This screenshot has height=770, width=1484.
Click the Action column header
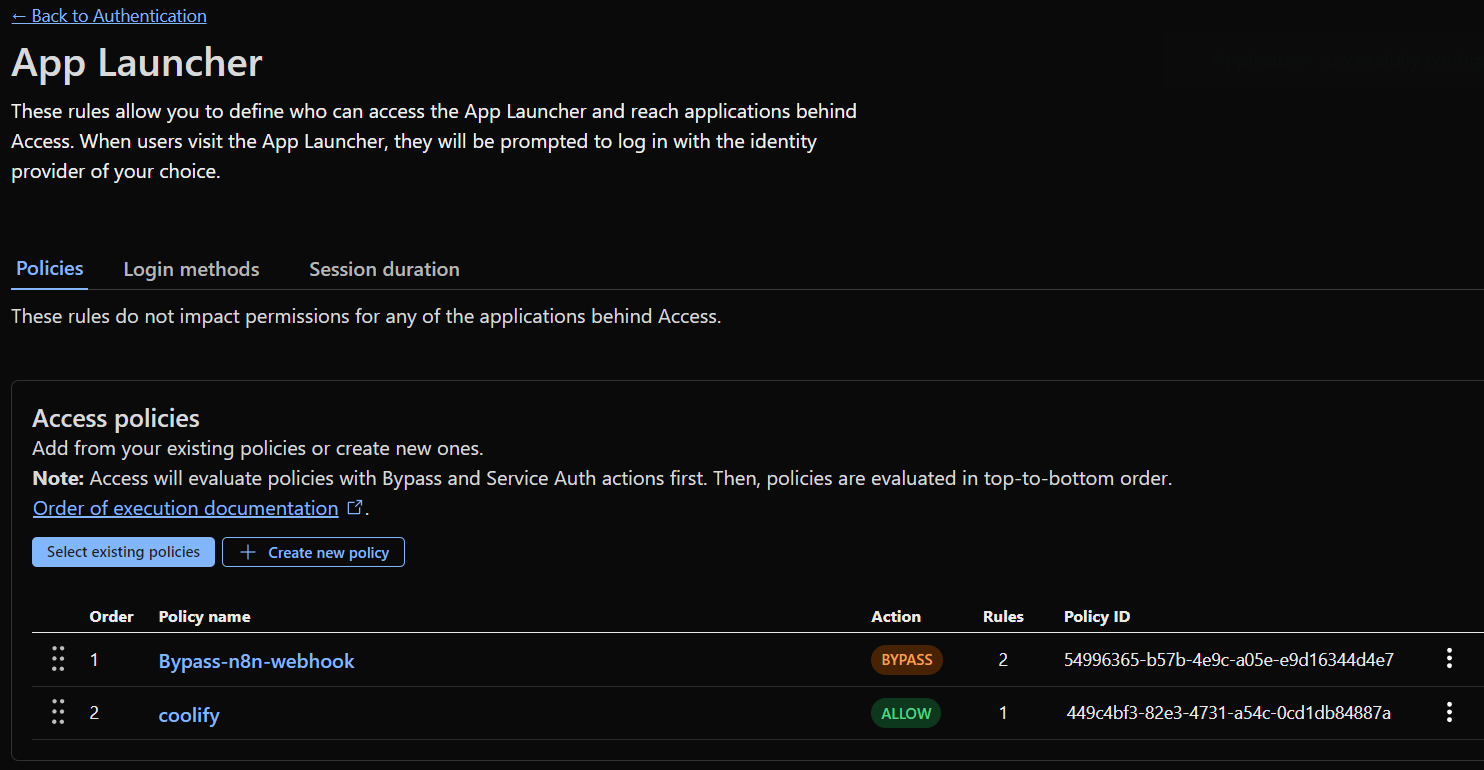tap(895, 616)
